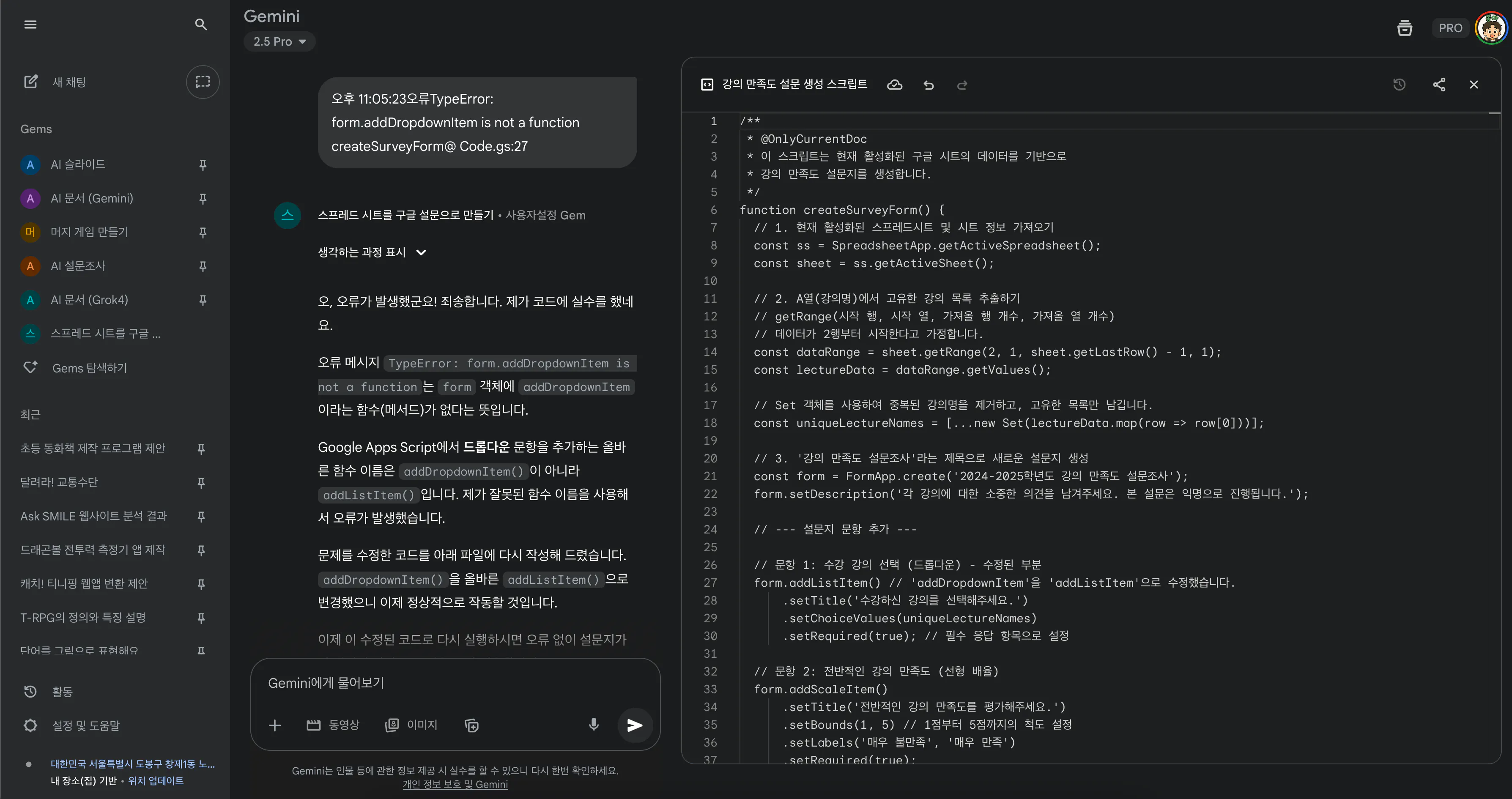The height and width of the screenshot is (799, 1512).
Task: Open version history clock icon
Action: pyautogui.click(x=1399, y=85)
